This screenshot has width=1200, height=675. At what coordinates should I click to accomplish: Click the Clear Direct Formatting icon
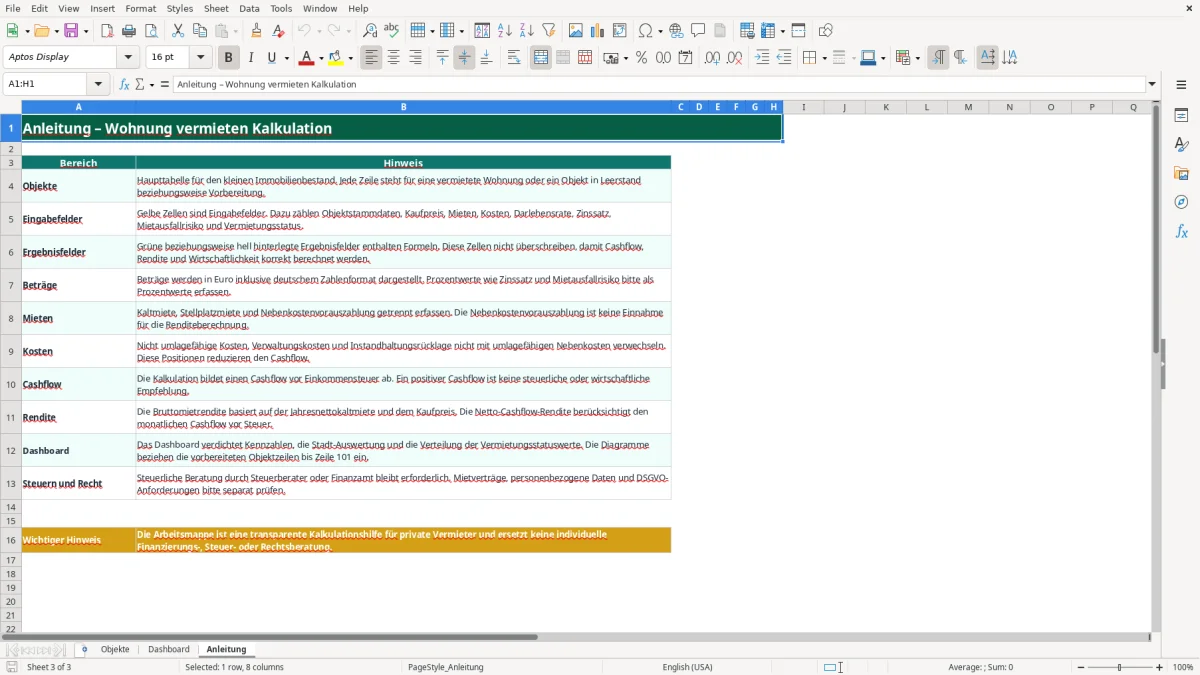pyautogui.click(x=279, y=31)
